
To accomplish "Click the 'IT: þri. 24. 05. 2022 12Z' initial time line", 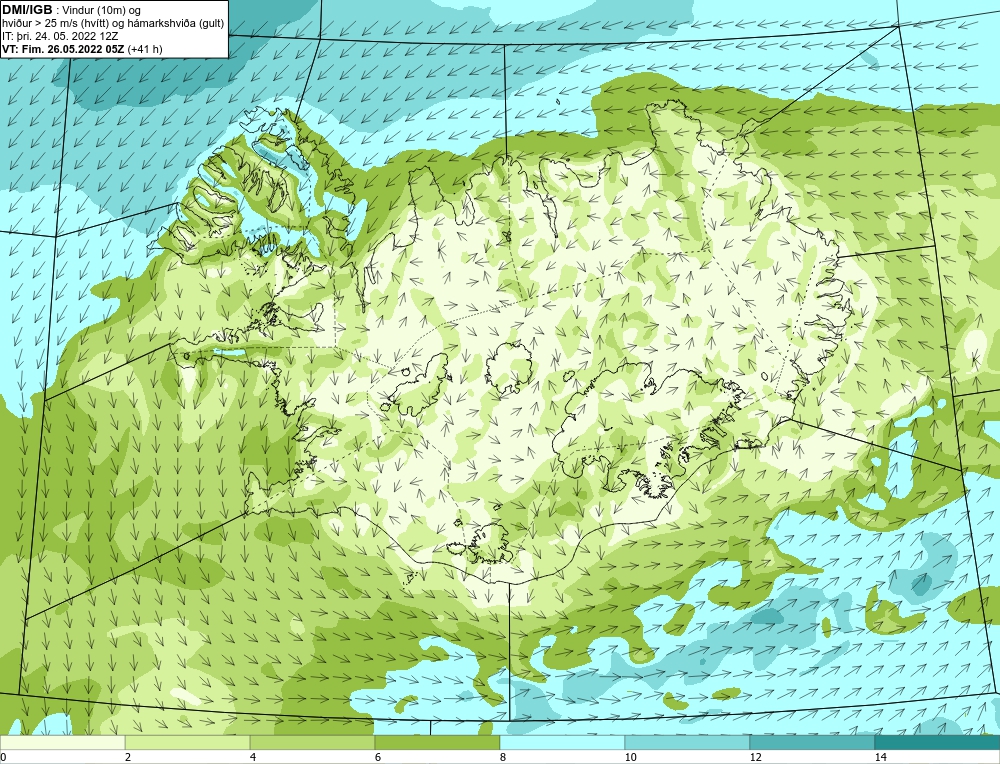I will (x=60, y=36).
